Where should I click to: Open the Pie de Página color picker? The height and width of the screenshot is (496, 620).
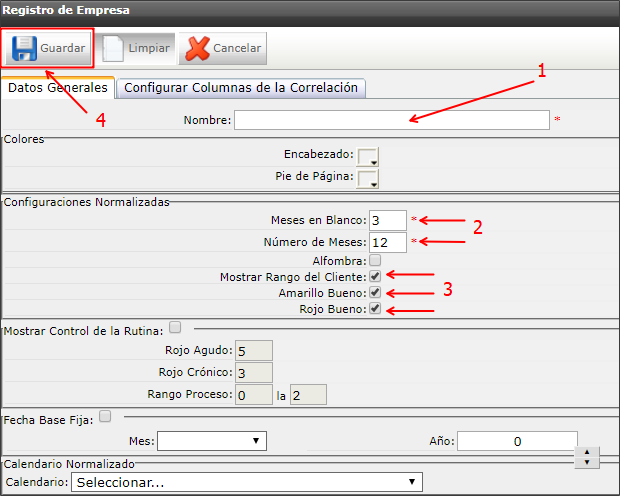pyautogui.click(x=367, y=179)
